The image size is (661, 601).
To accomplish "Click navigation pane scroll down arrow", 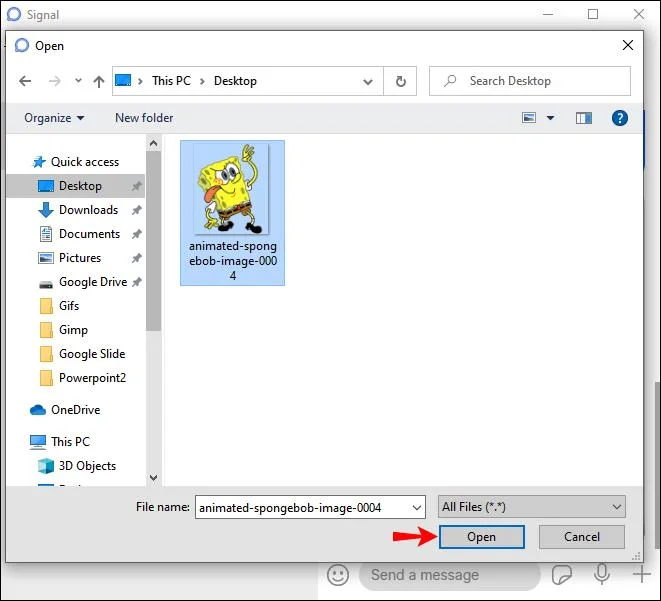I will tap(153, 478).
